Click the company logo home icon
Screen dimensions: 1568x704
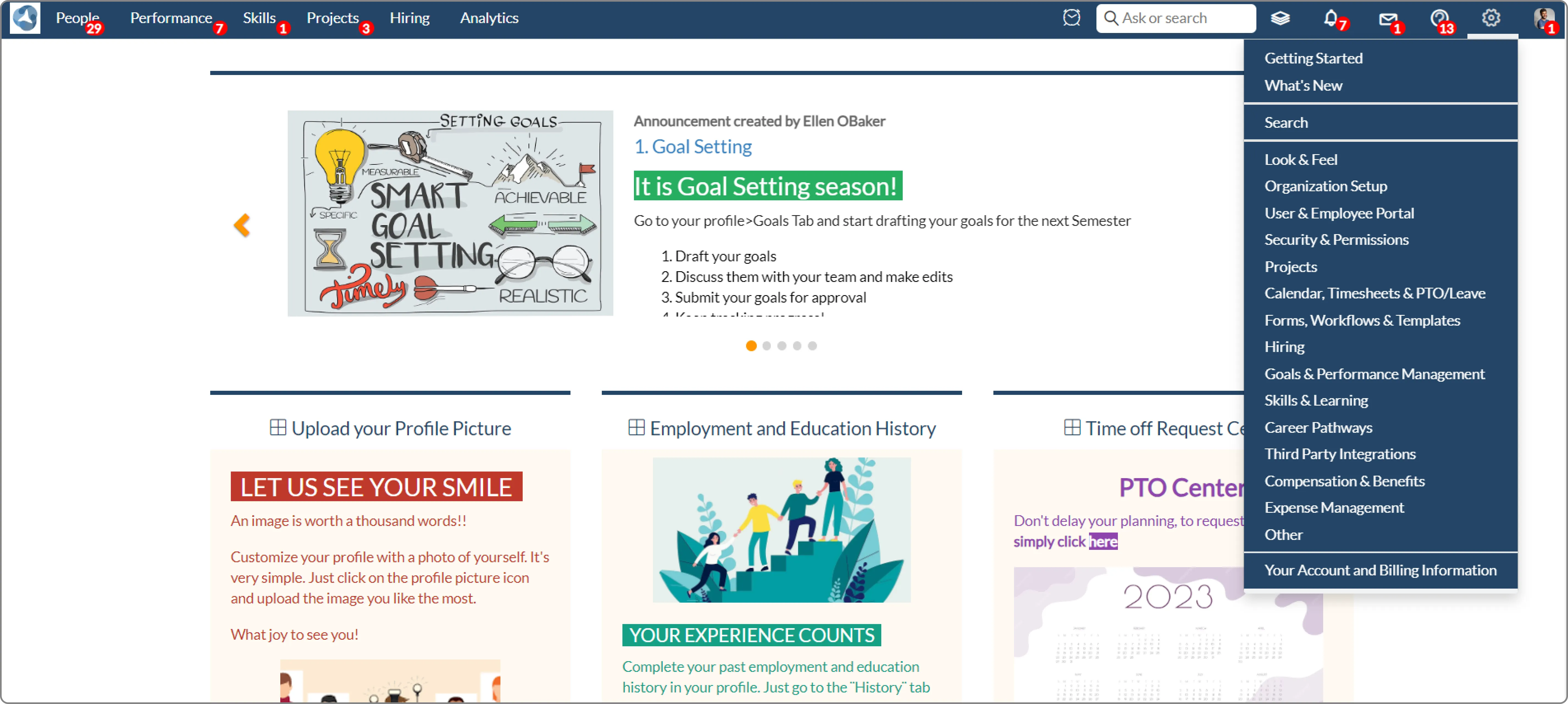click(x=25, y=18)
